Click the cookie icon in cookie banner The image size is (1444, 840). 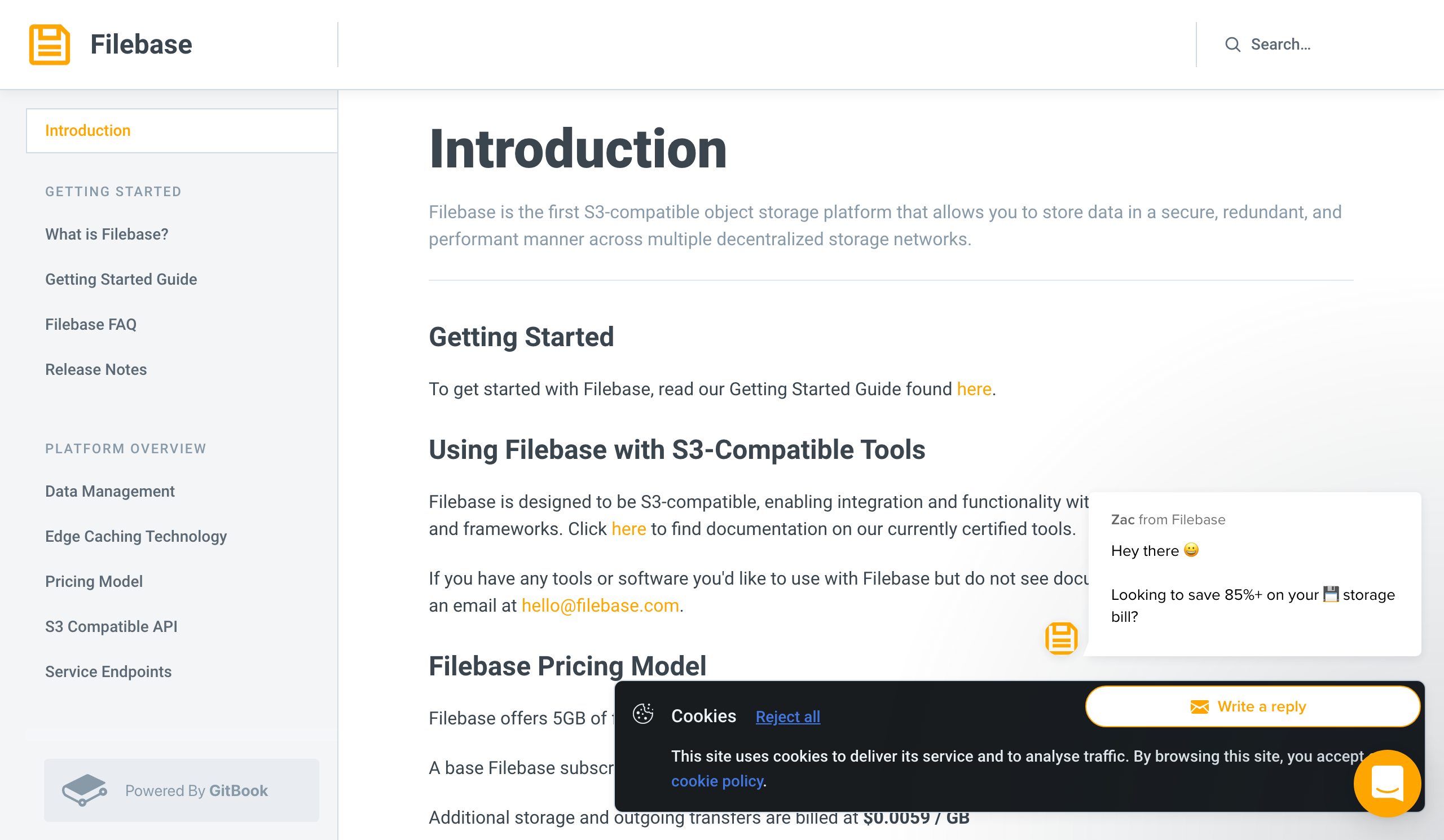pos(643,714)
